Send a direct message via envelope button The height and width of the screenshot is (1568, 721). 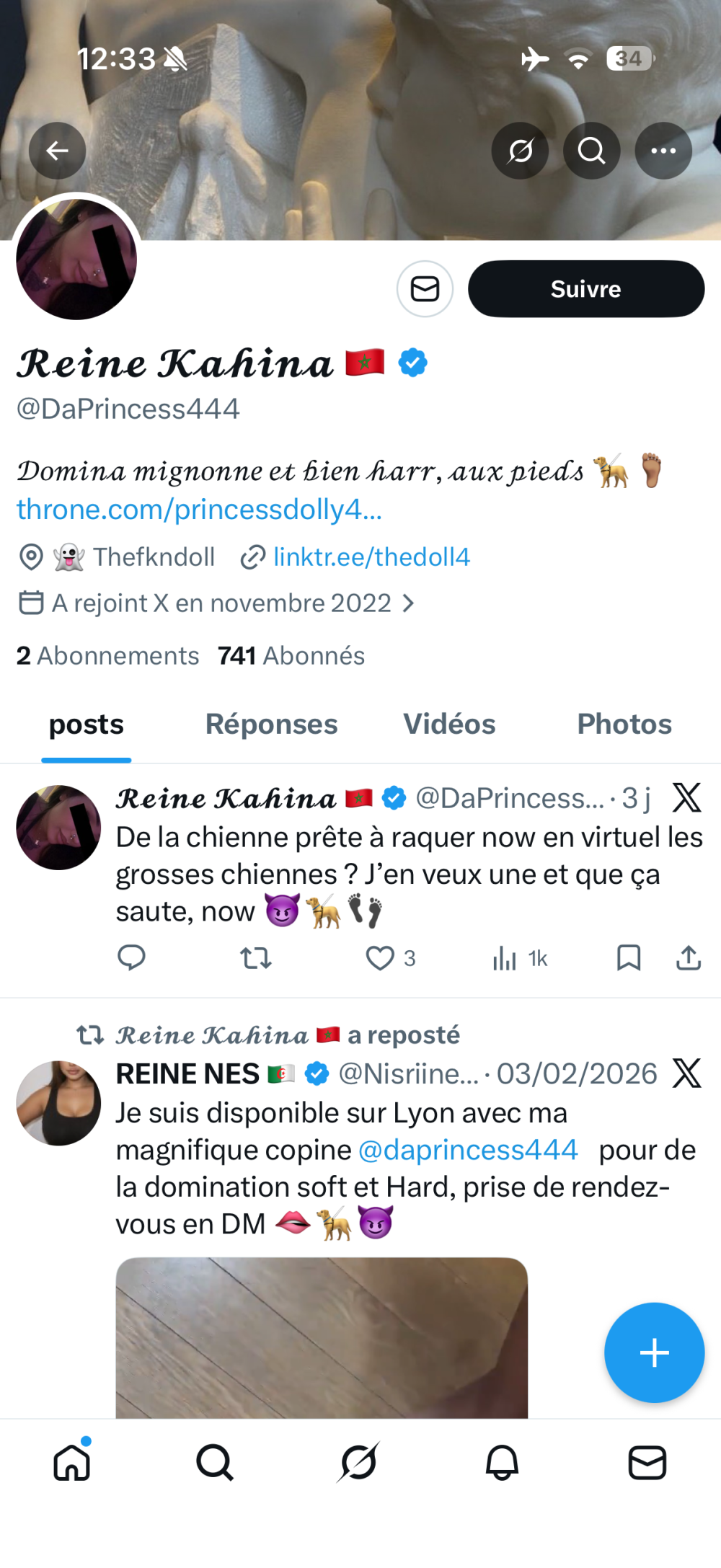tap(425, 289)
